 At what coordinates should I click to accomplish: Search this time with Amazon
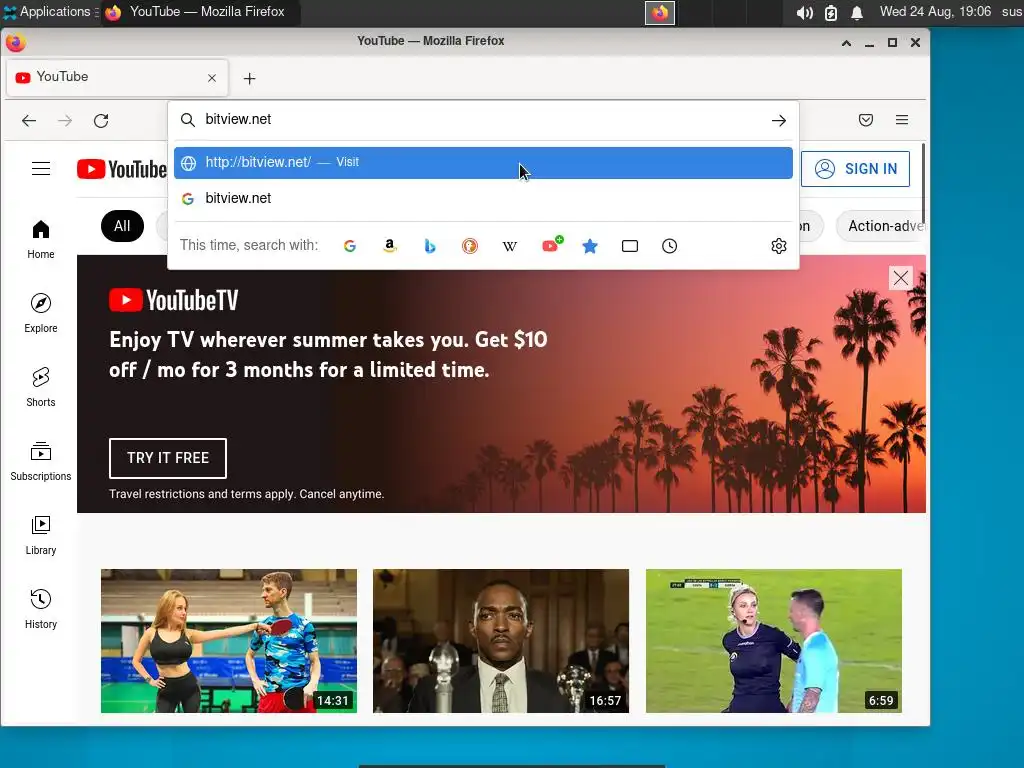coord(390,246)
